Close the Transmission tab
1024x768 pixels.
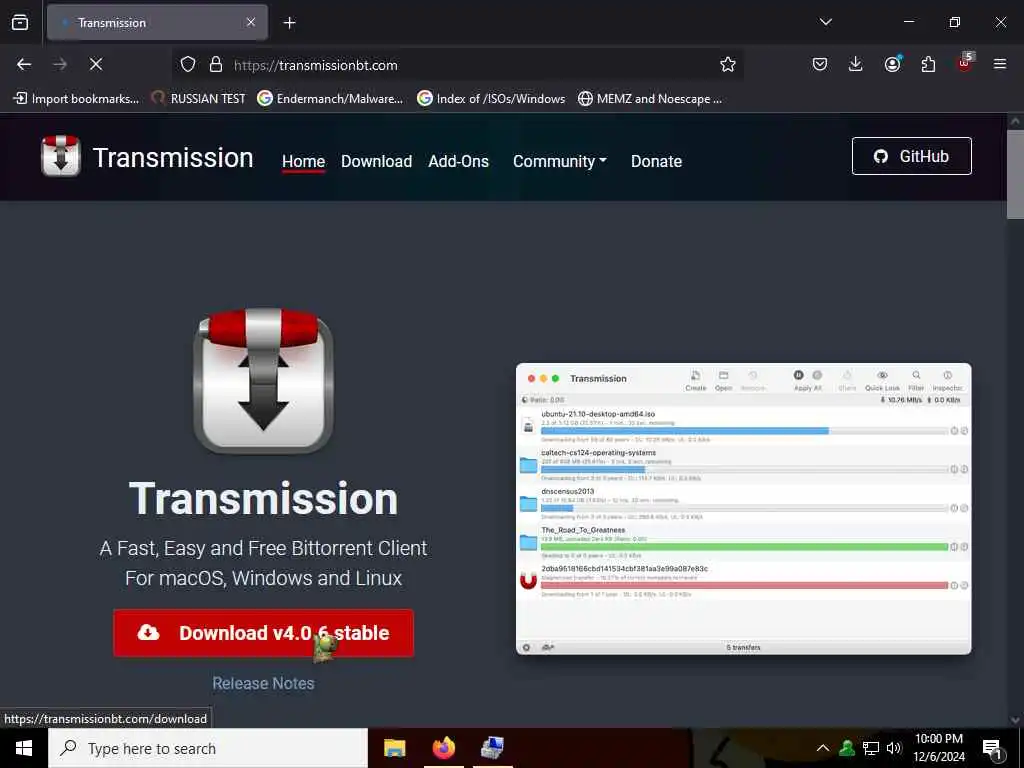point(251,22)
